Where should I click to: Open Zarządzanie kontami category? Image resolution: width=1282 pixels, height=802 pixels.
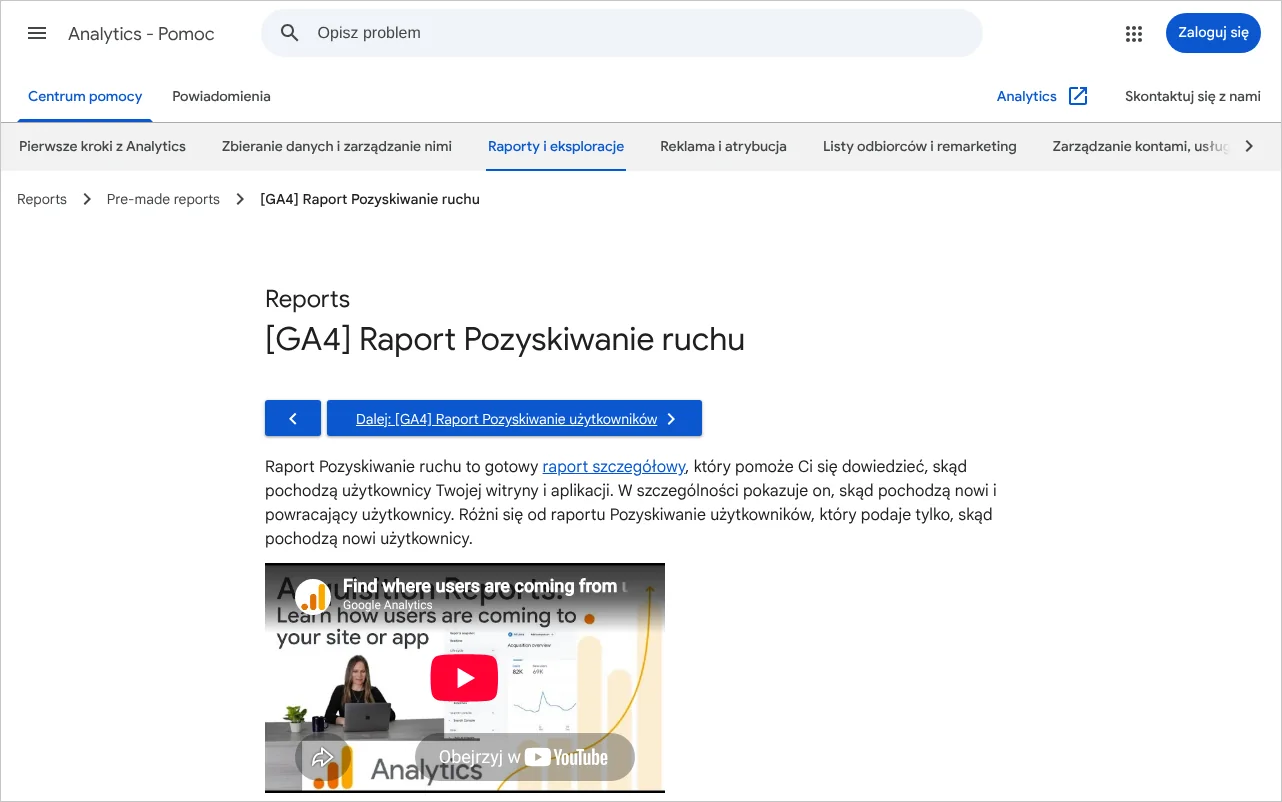[x=1140, y=146]
